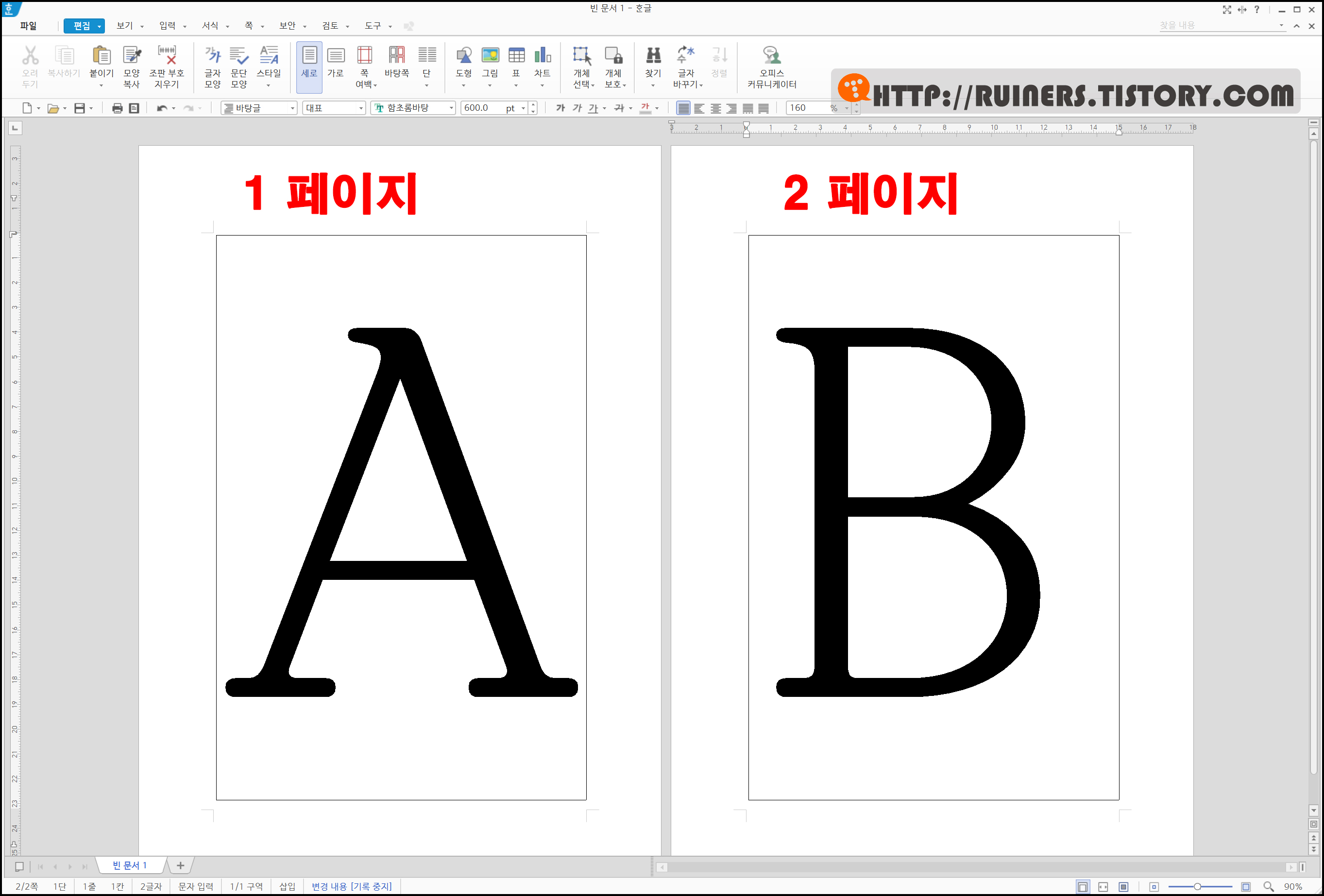This screenshot has height=896, width=1324.
Task: Insert a 표 table icon
Action: 516,56
